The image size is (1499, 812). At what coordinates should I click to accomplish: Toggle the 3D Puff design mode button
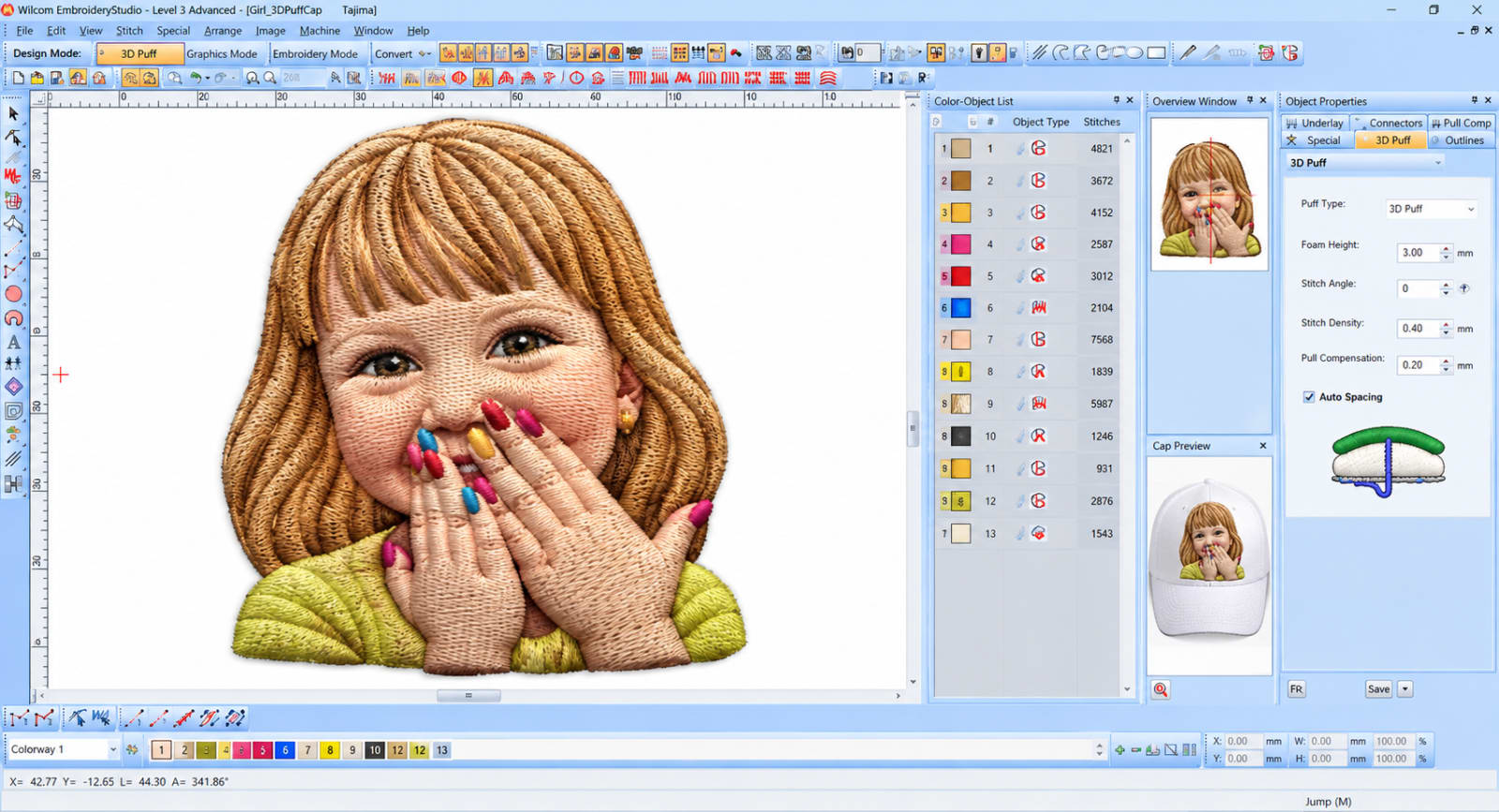click(x=139, y=53)
